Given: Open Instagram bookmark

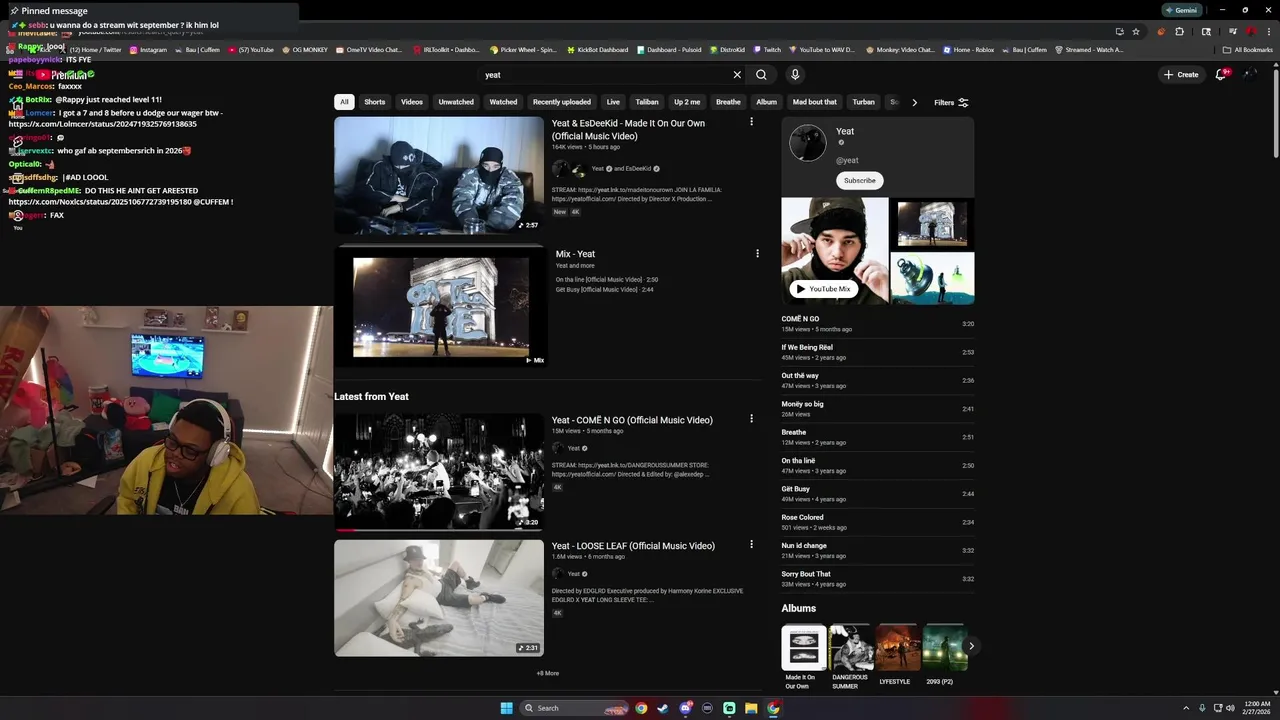Looking at the screenshot, I should [x=148, y=49].
